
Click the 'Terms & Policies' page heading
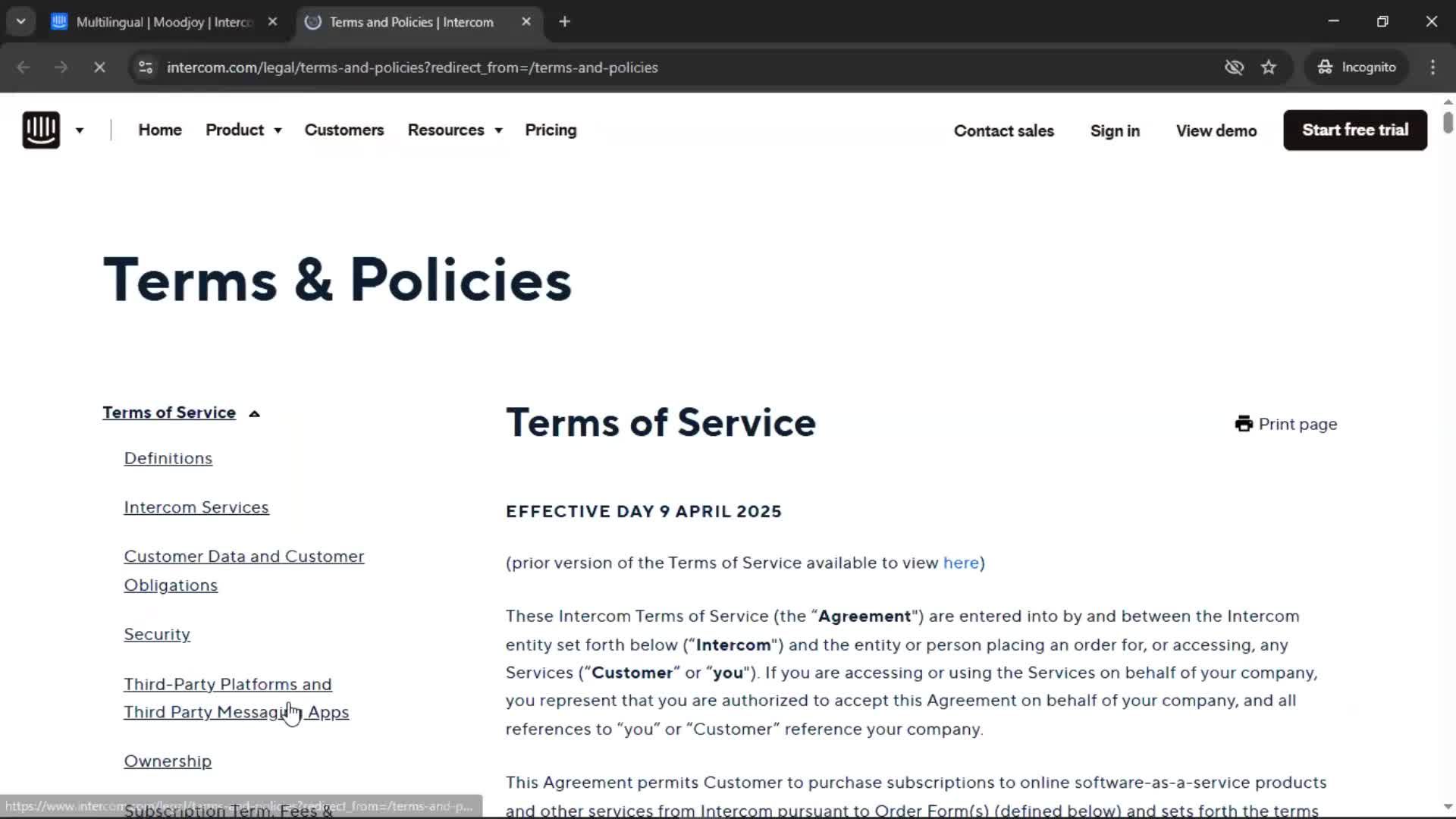pos(337,280)
